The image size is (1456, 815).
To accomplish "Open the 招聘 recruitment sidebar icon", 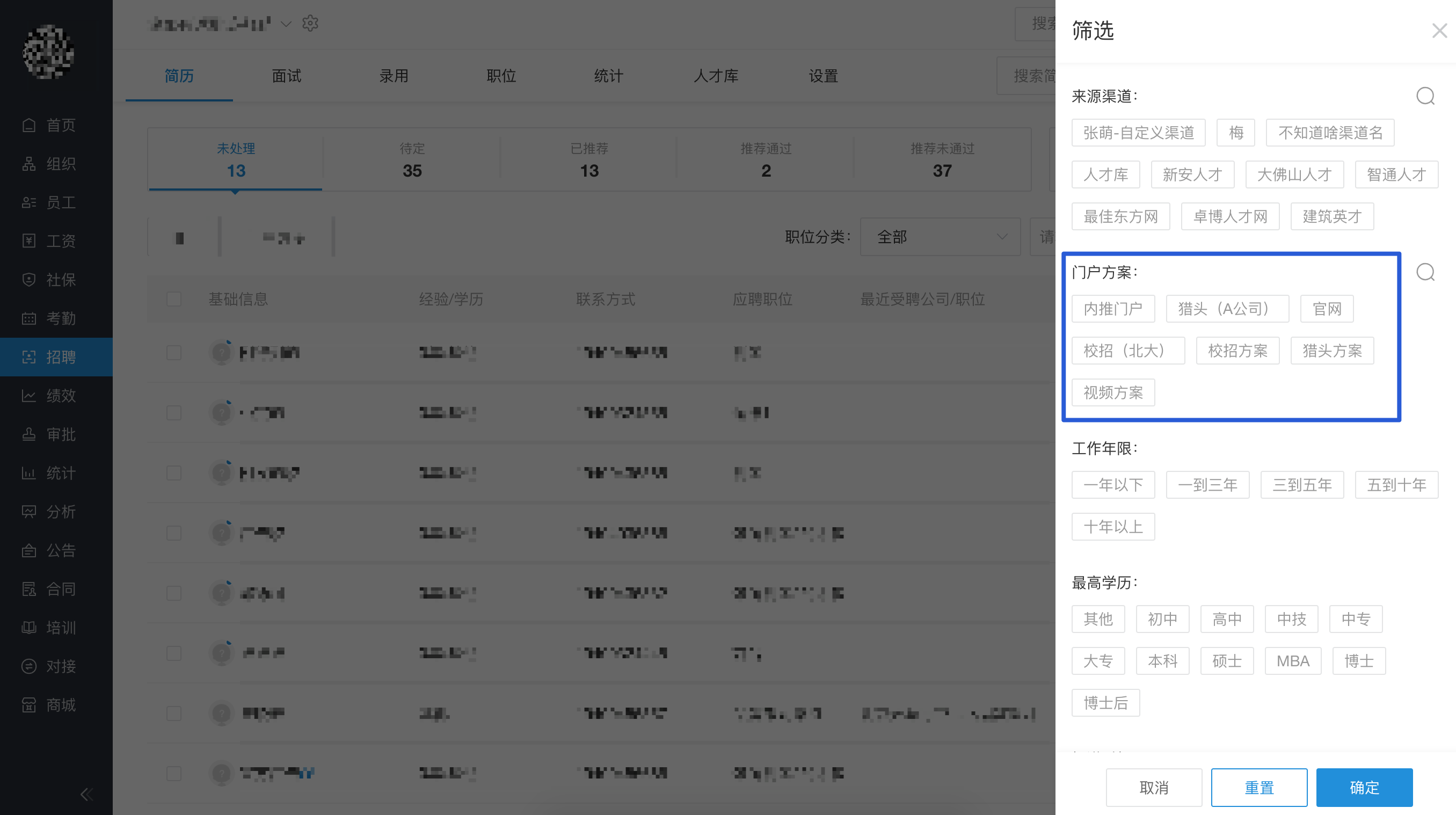I will click(29, 356).
